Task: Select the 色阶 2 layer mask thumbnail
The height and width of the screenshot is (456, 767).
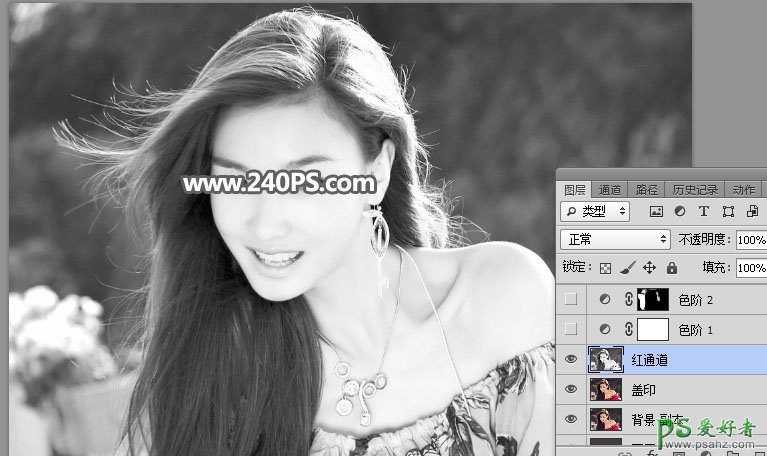Action: (653, 299)
